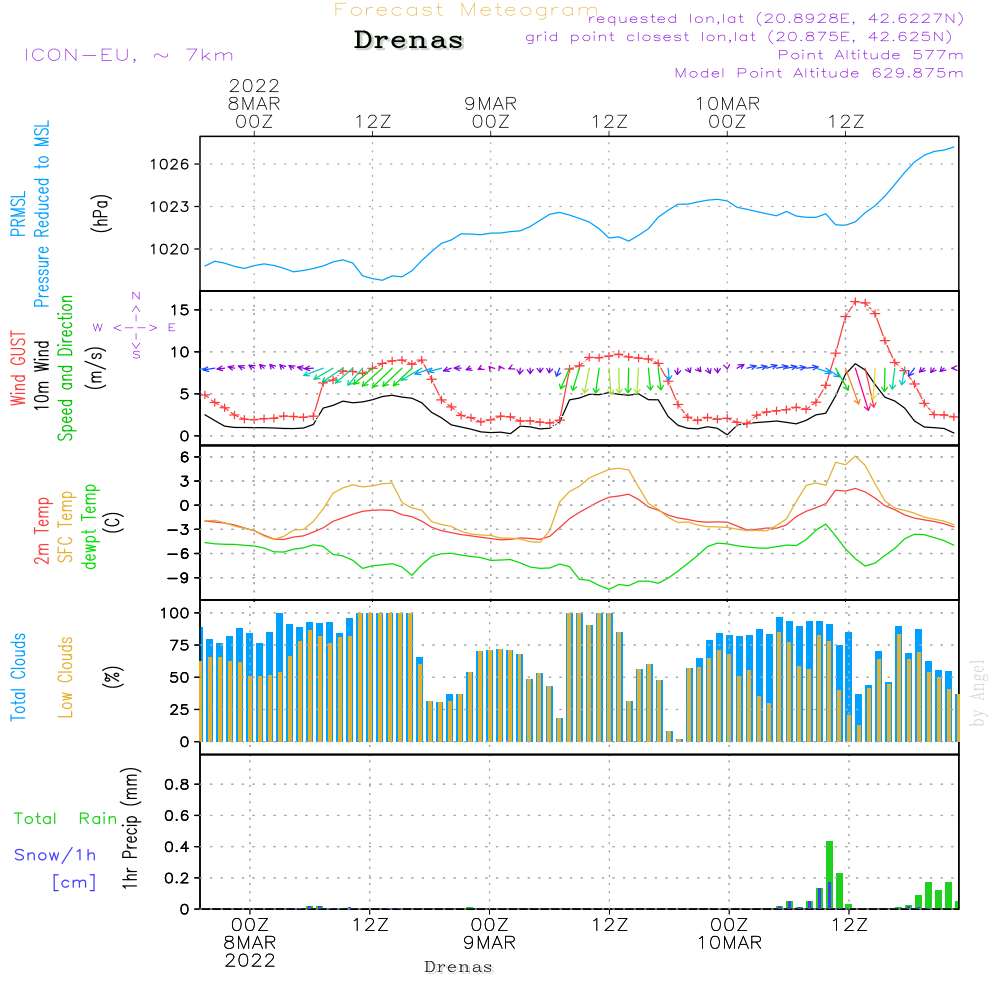Click the Drenas title at top
The height and width of the screenshot is (1000, 1000).
[408, 40]
